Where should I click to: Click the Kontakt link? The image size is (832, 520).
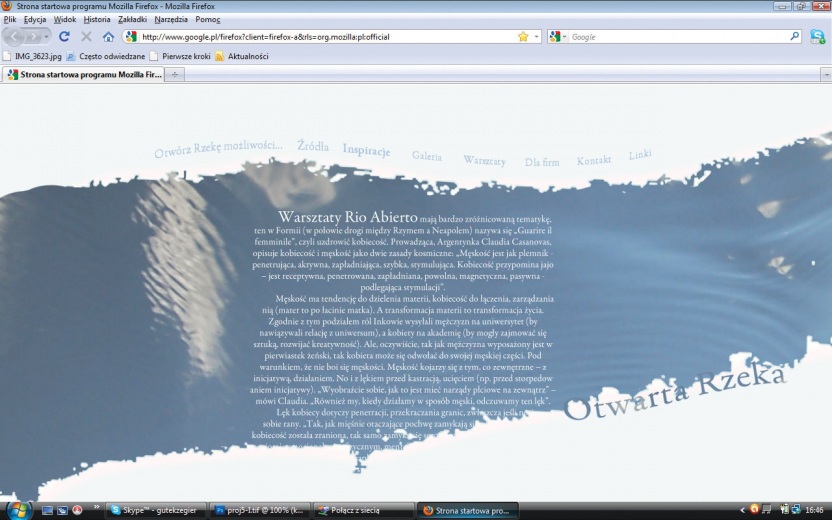(x=593, y=160)
